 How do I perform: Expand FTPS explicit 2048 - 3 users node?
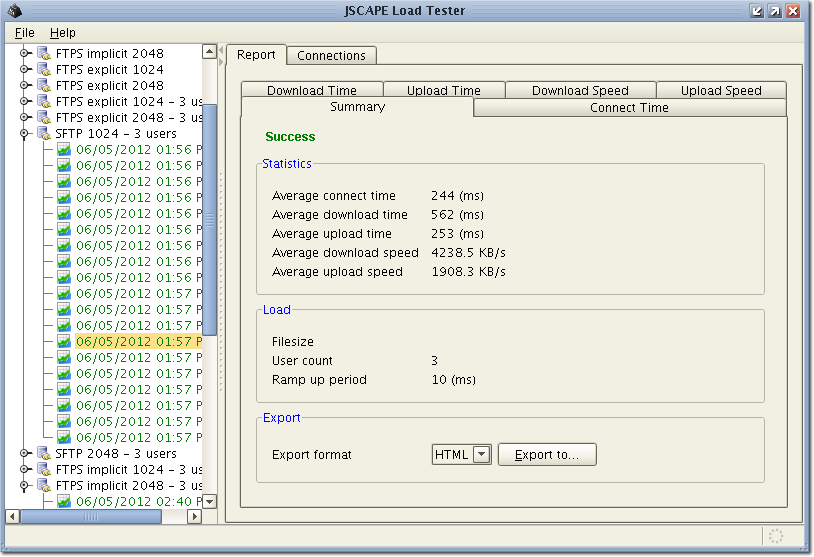[24, 118]
